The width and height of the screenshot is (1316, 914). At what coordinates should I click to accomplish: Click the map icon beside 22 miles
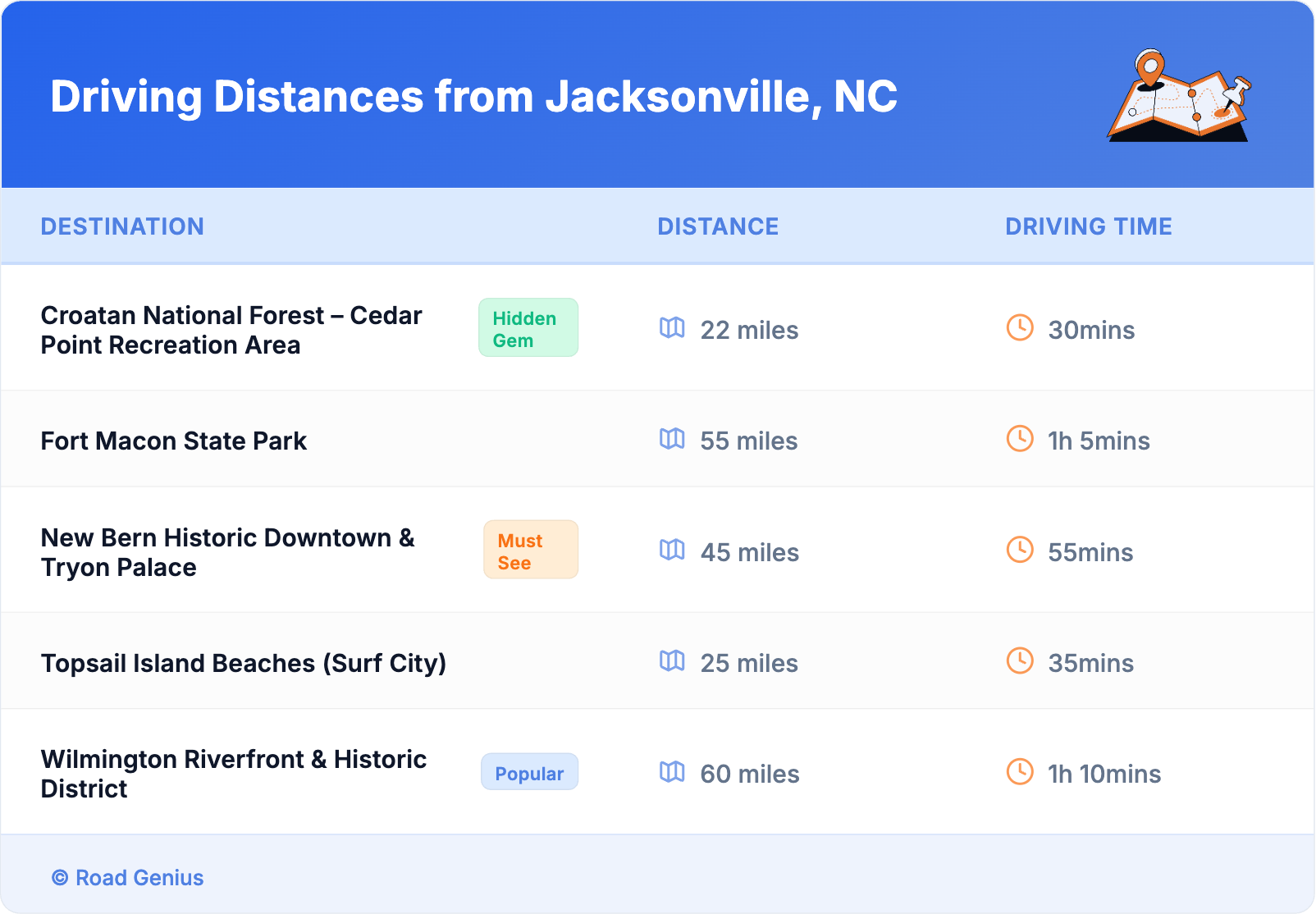click(x=672, y=328)
